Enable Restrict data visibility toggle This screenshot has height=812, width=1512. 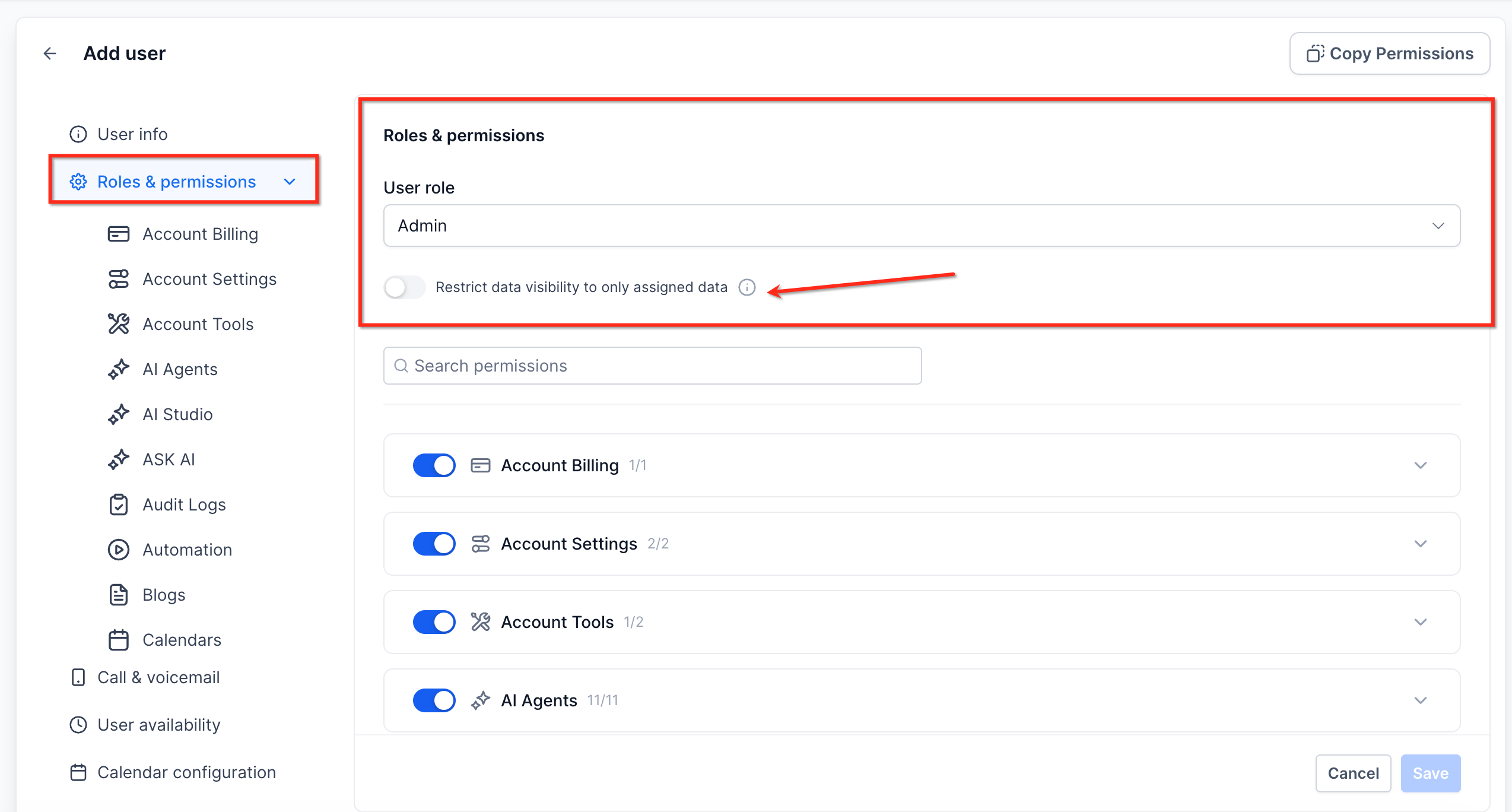(404, 287)
